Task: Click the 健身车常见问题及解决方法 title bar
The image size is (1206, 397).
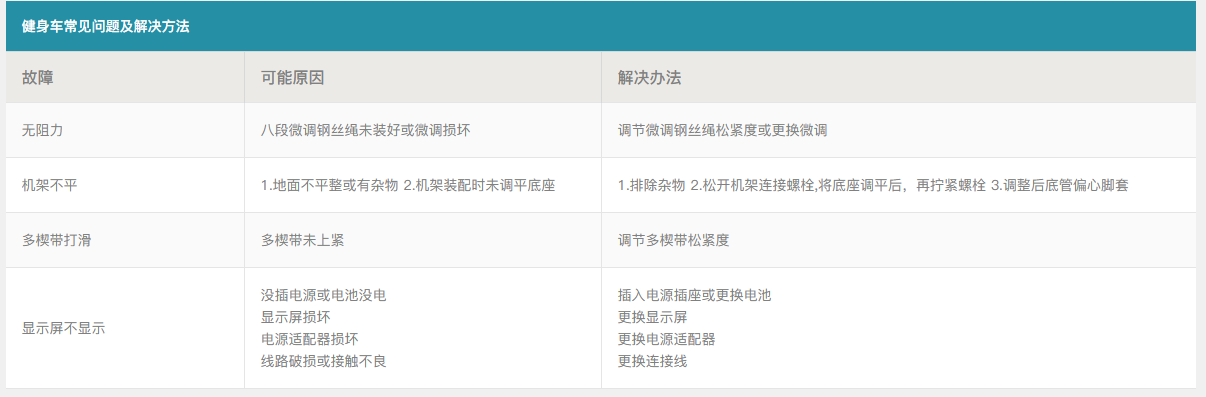Action: pyautogui.click(x=601, y=26)
